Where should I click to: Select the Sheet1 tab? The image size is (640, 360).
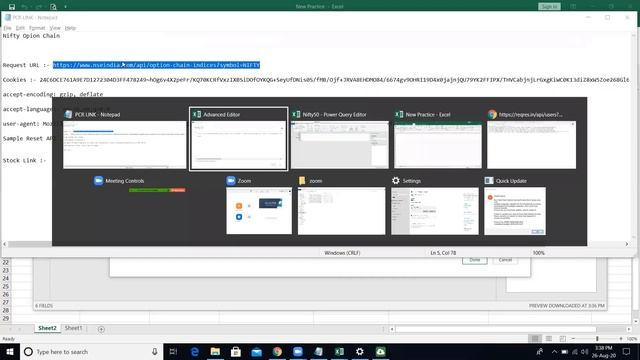pos(73,328)
